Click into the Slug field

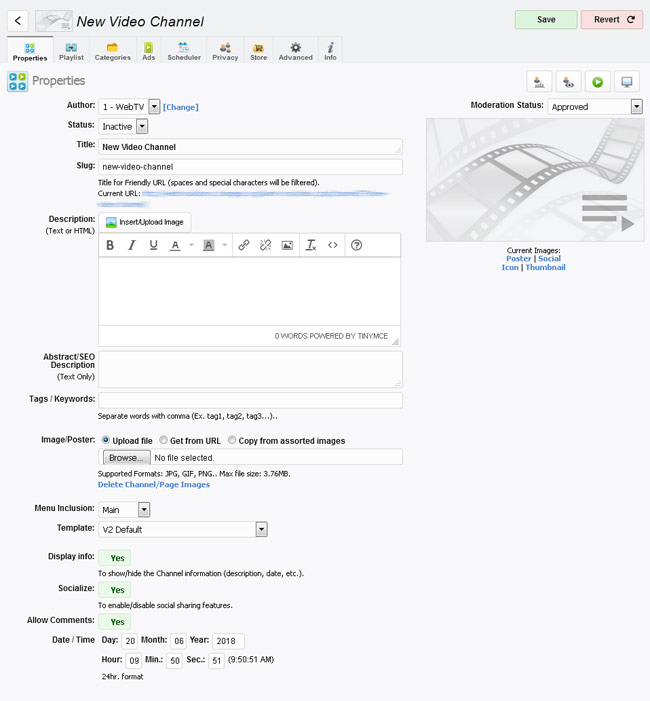click(250, 167)
